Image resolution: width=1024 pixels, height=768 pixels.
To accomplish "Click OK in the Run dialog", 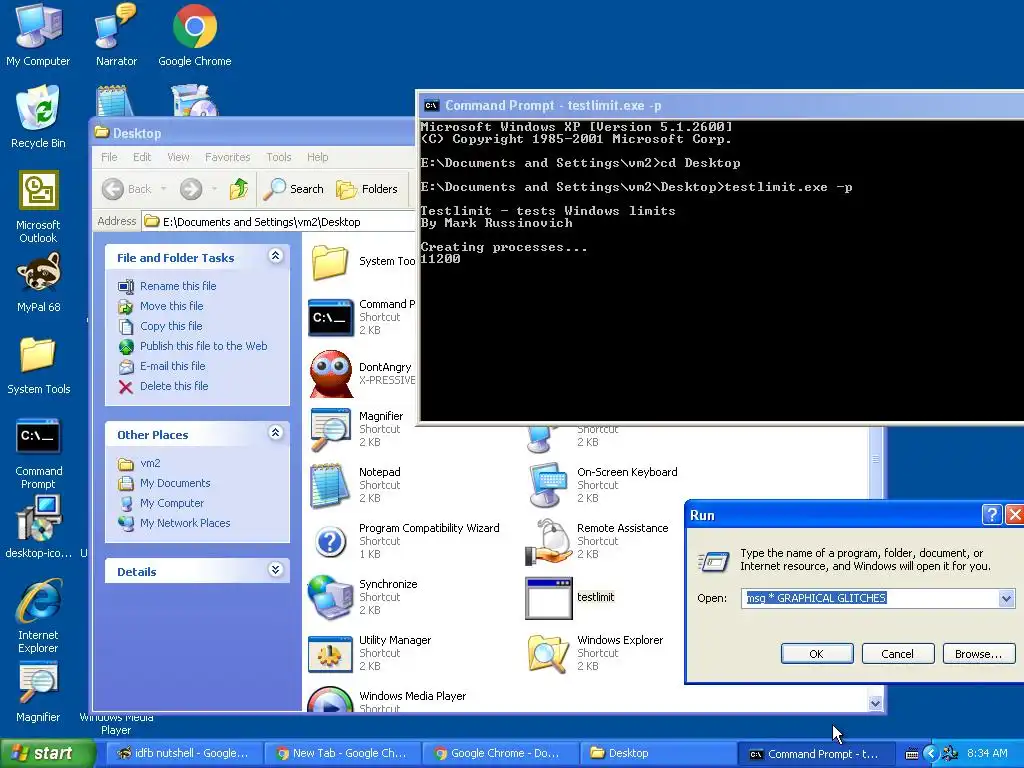I will (x=817, y=654).
